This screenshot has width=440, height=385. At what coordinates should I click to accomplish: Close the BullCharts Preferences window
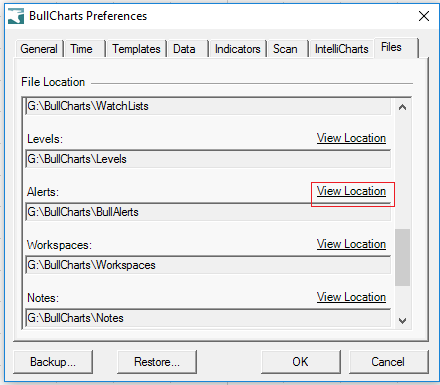pyautogui.click(x=424, y=16)
